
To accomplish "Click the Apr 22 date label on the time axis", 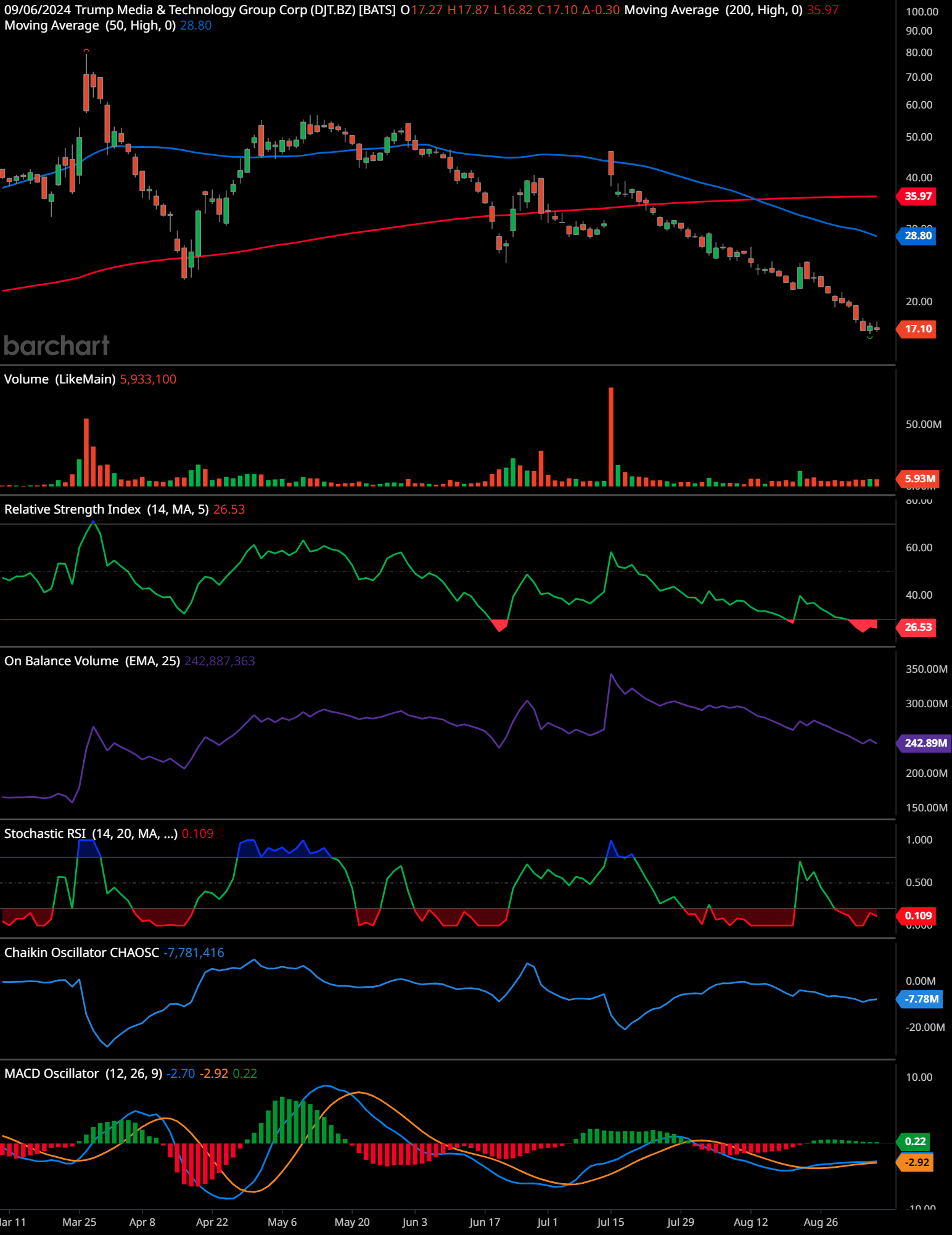I will [x=212, y=1222].
